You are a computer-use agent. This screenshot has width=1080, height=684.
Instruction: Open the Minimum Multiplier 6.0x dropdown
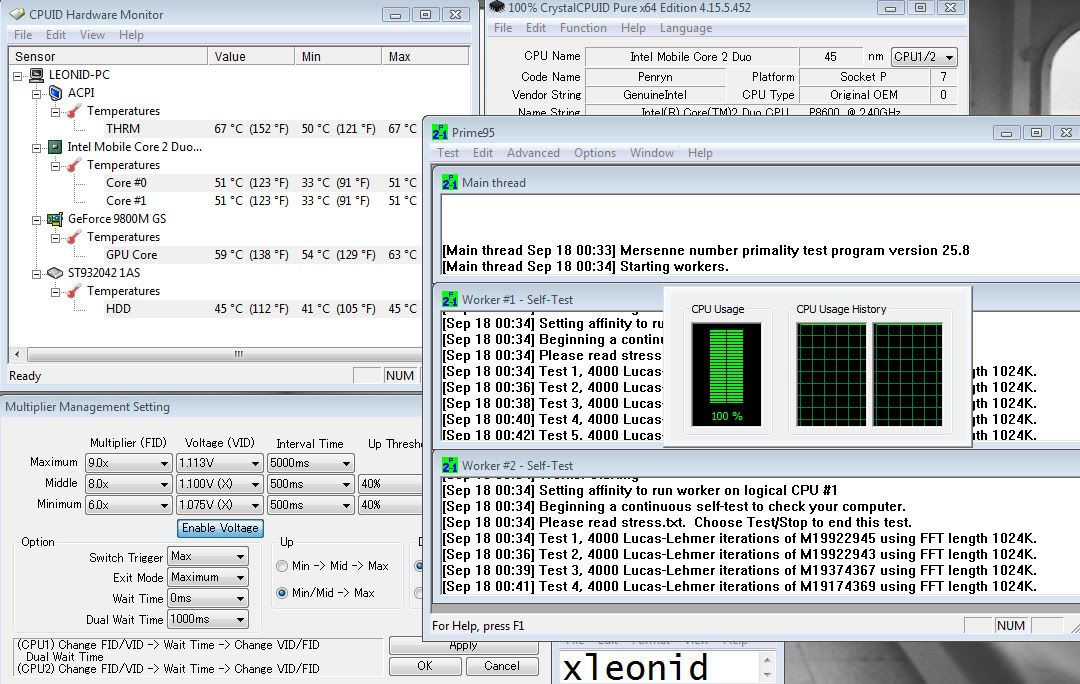coord(128,505)
